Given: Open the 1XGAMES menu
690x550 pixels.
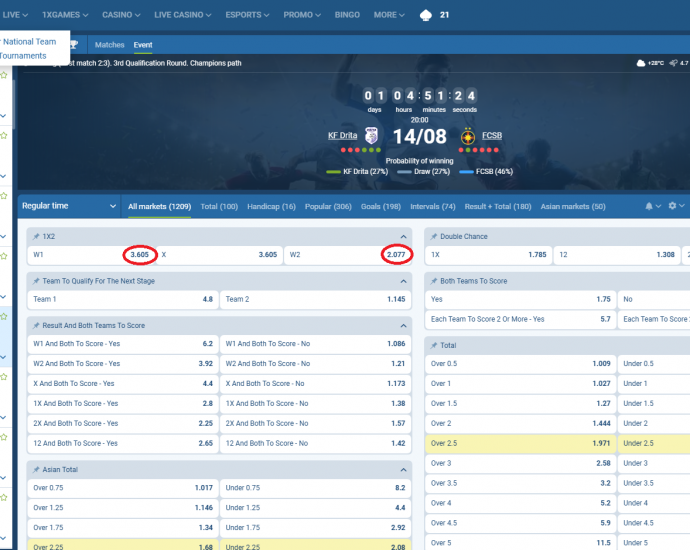Looking at the screenshot, I should pos(65,15).
